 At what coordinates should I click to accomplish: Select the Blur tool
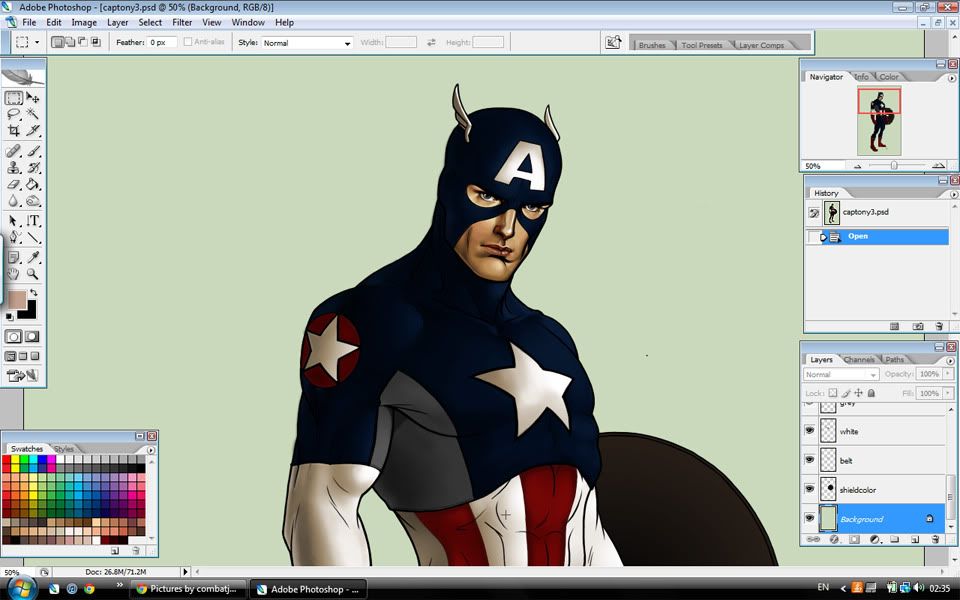pos(13,200)
